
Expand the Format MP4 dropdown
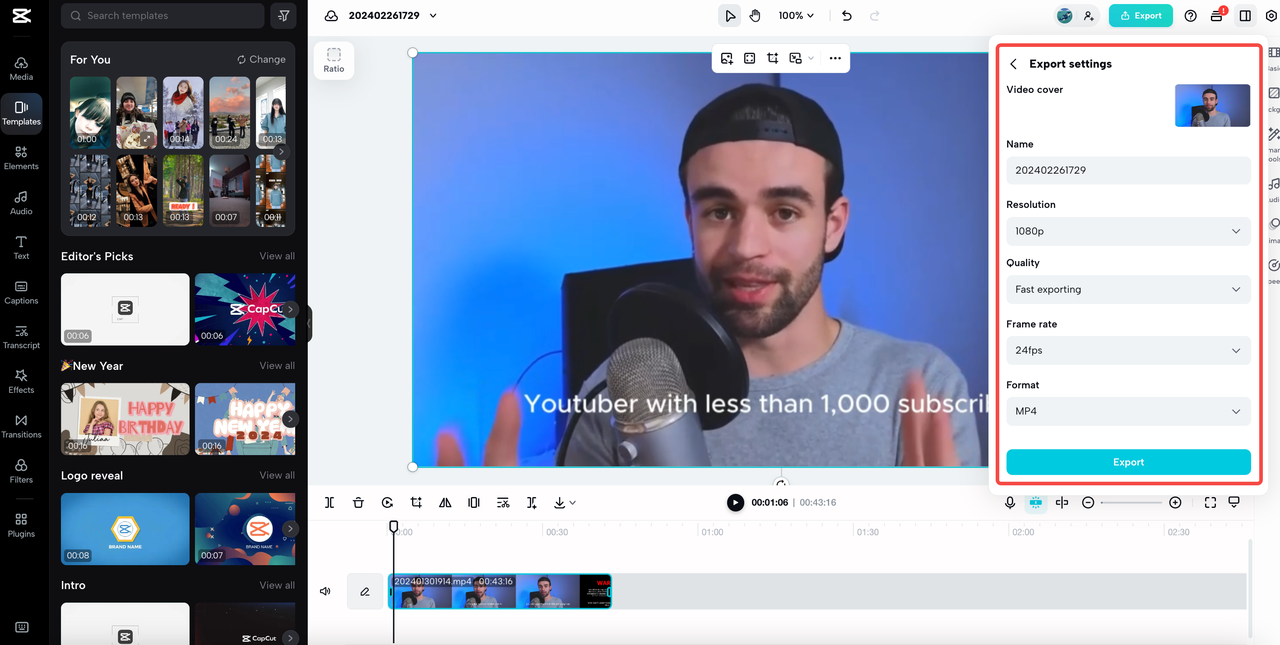click(x=1128, y=411)
